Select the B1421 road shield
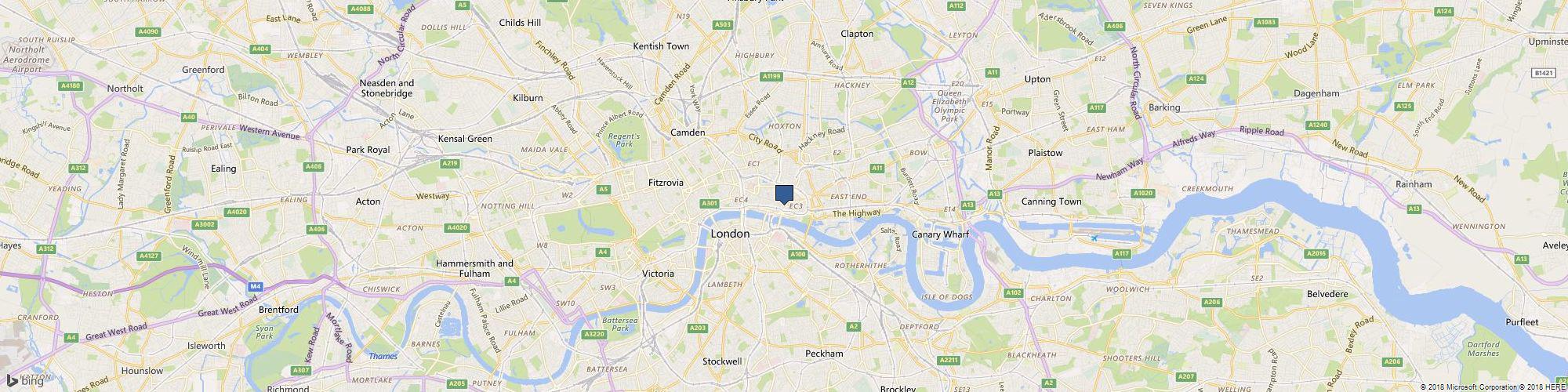 pos(1543,73)
